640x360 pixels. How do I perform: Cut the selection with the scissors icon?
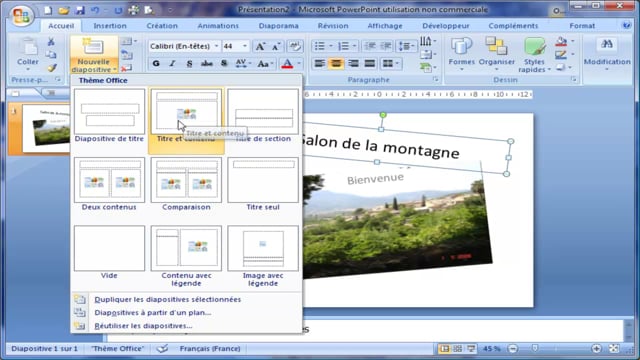coord(51,41)
